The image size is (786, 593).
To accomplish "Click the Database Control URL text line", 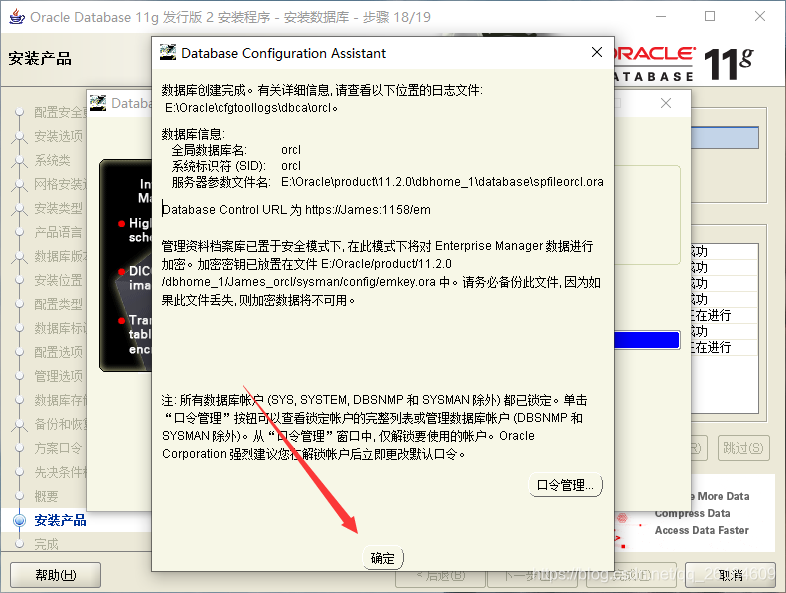I will tap(296, 210).
